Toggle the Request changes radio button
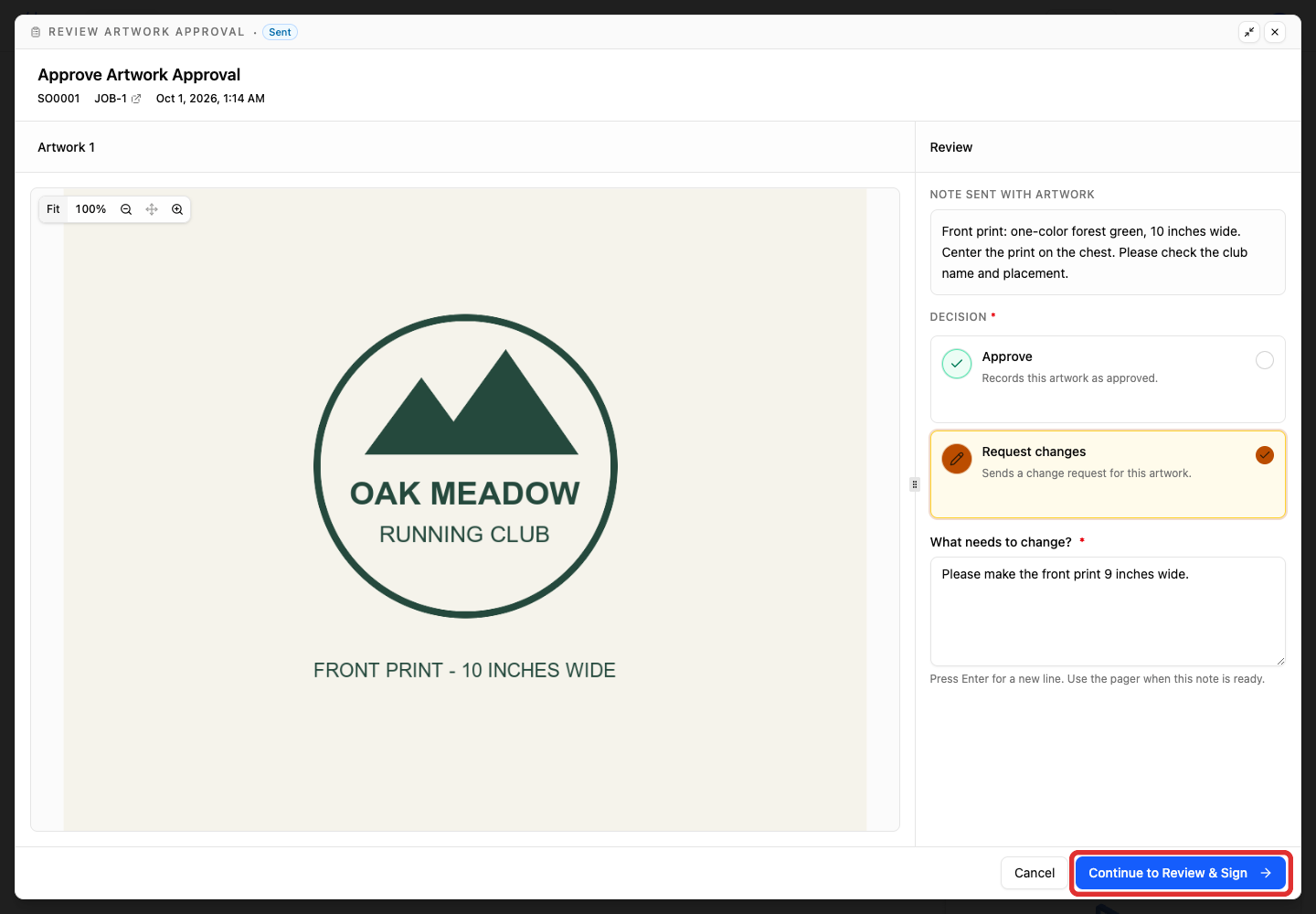 click(x=1265, y=455)
